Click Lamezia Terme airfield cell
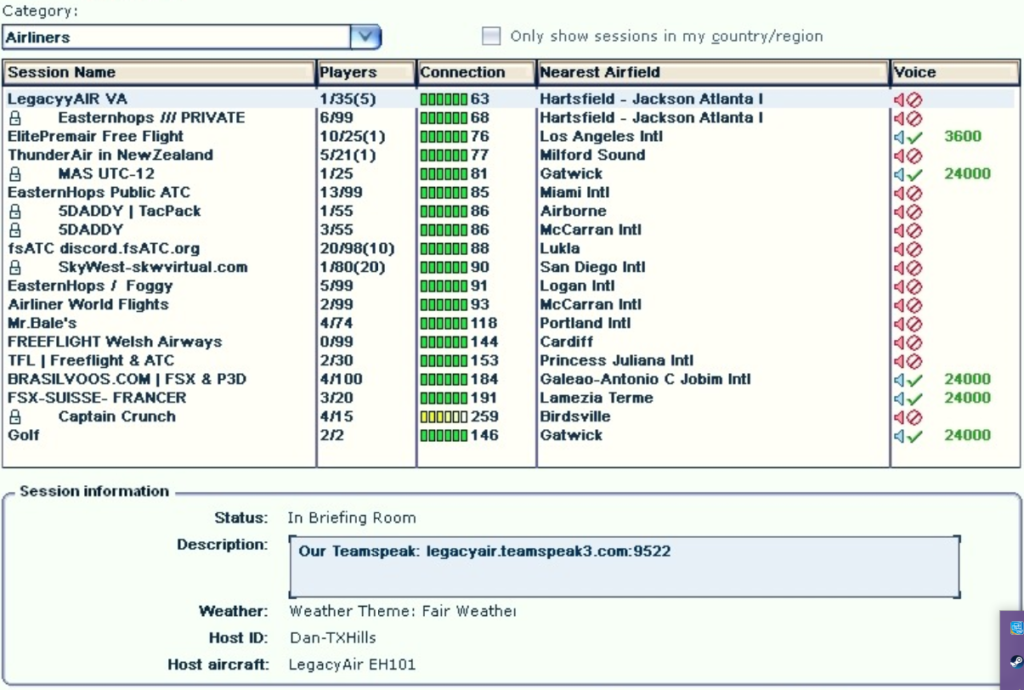Screen dimensions: 1024x690 point(596,398)
